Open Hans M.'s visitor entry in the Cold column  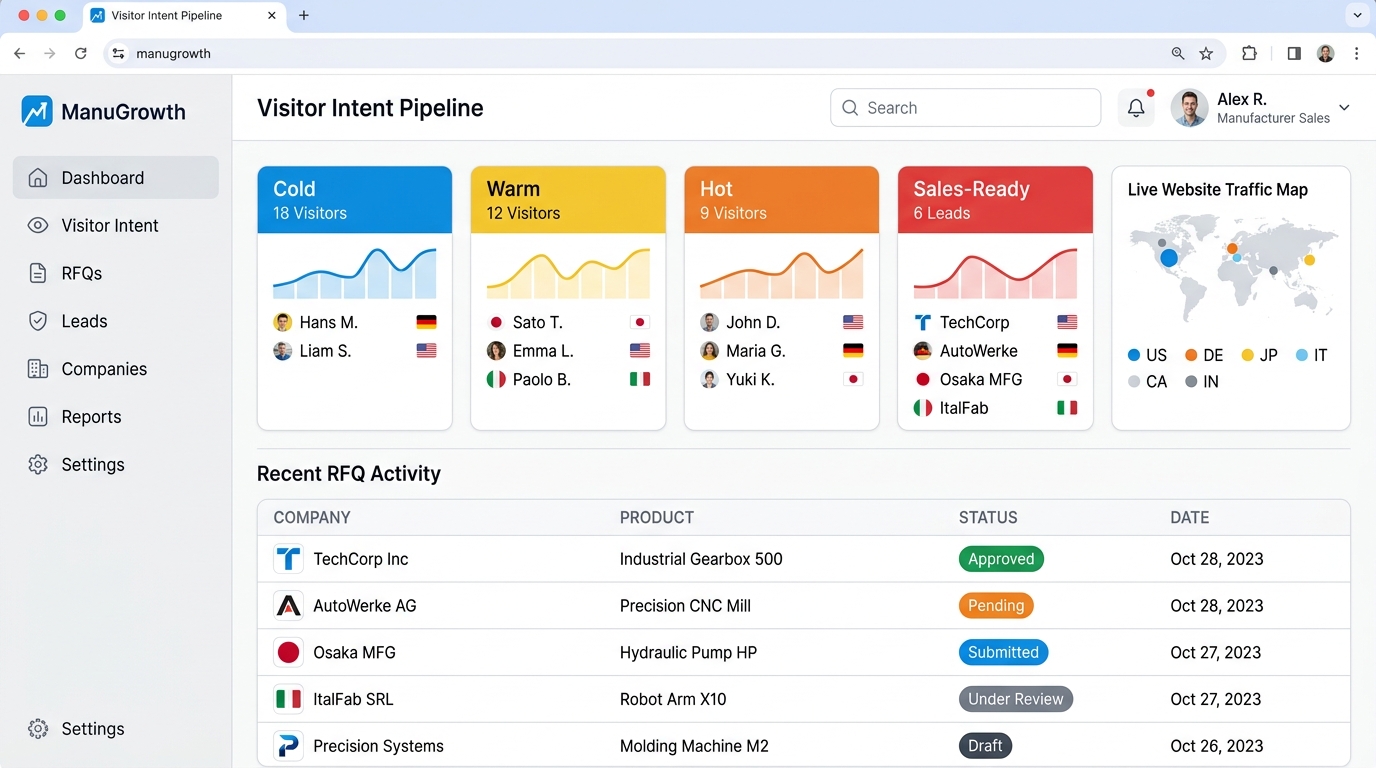[327, 322]
